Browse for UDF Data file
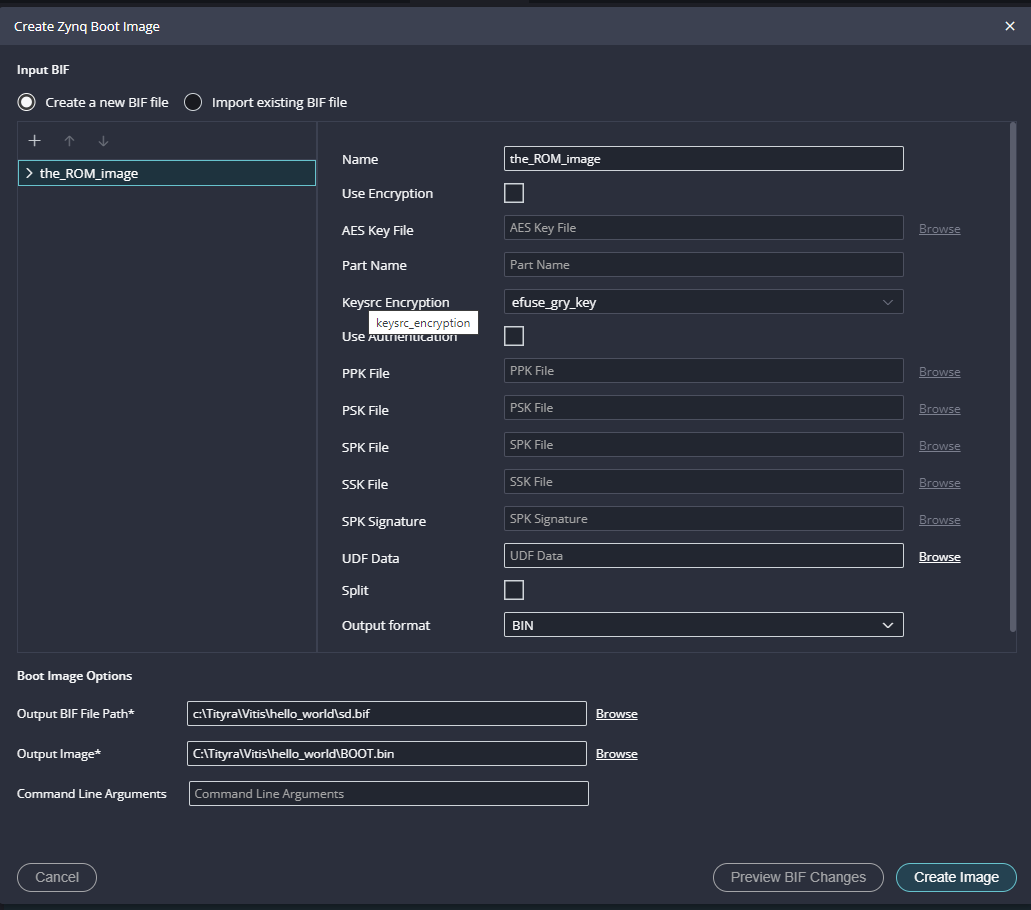 point(939,557)
